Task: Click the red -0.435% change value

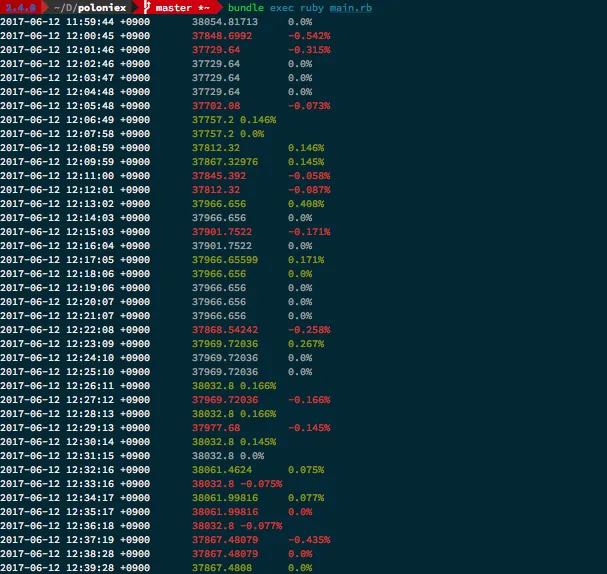Action: click(308, 539)
